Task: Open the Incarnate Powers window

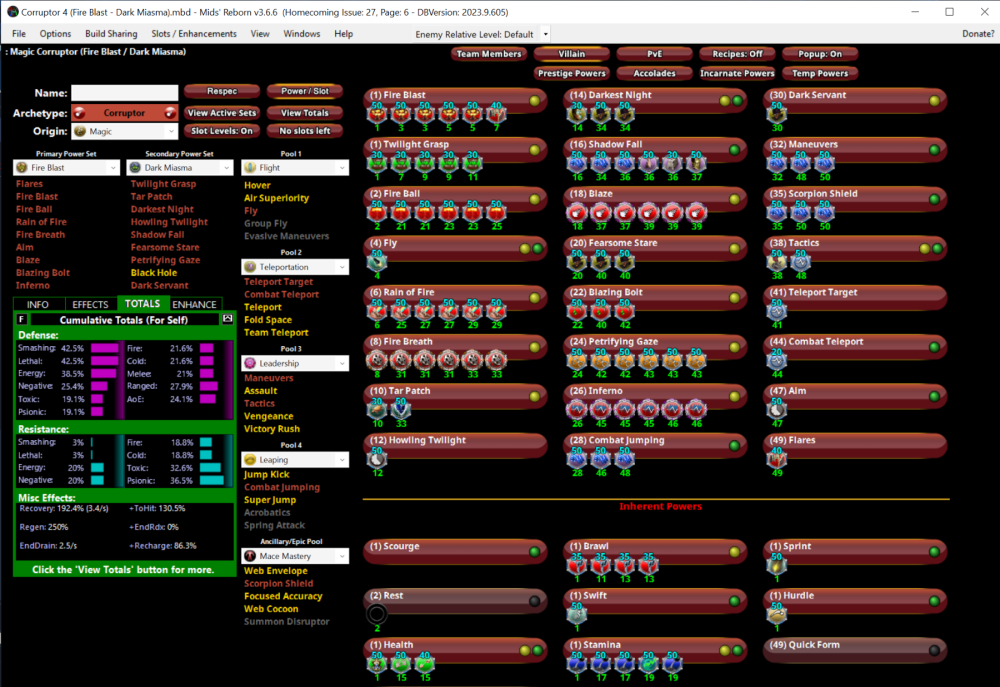Action: click(736, 73)
